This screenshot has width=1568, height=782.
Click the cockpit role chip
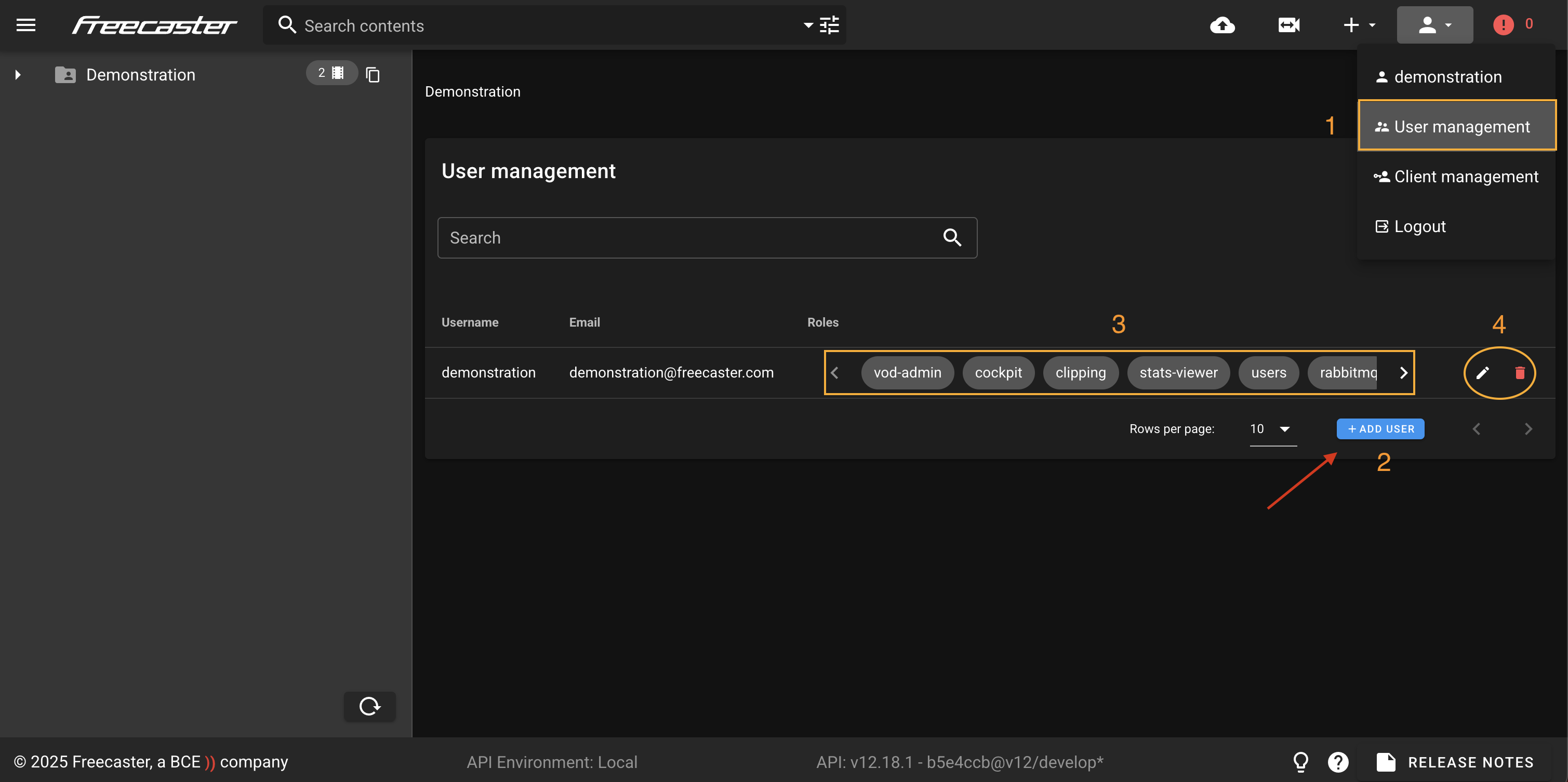998,372
